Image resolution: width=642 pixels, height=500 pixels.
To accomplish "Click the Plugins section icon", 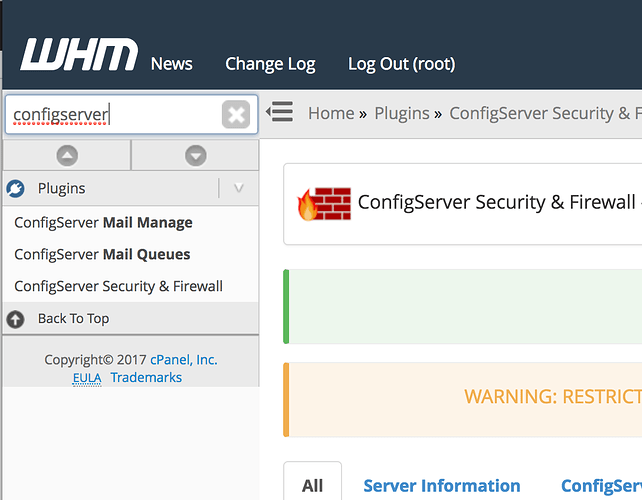I will coord(16,188).
